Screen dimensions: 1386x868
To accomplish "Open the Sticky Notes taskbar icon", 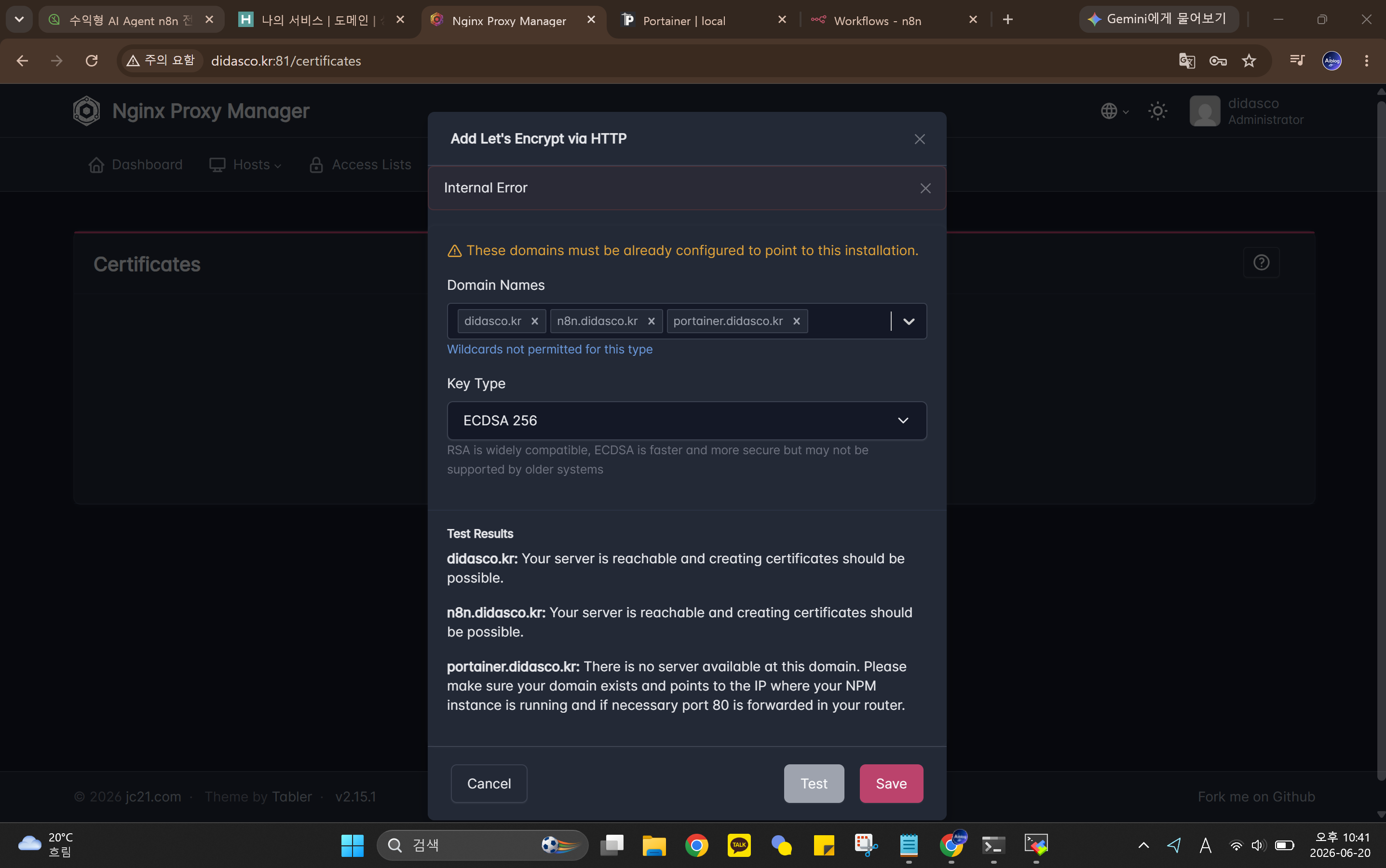I will pos(824,845).
